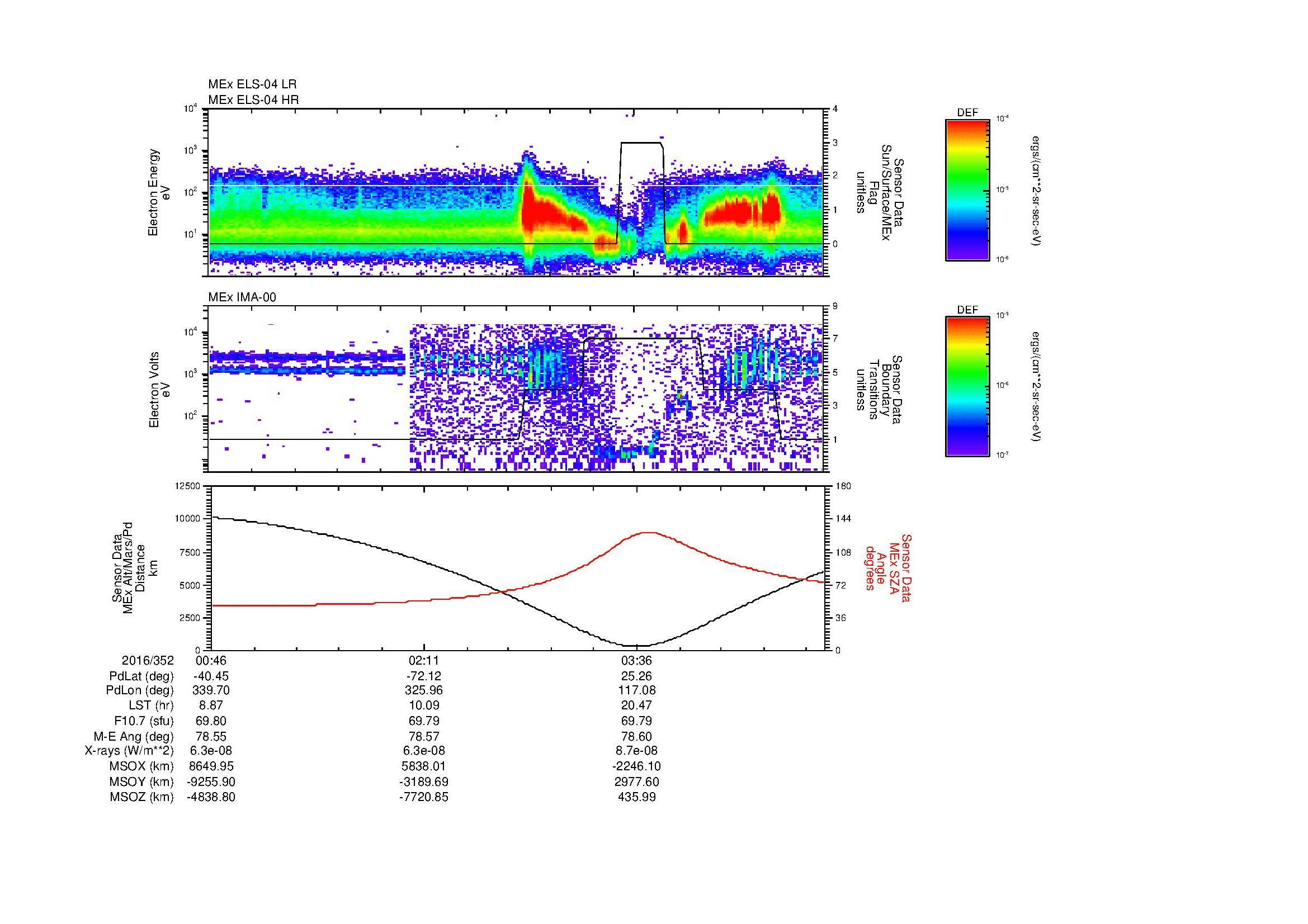Click the 'Boundary Transitions' axis label
Image resolution: width=1308 pixels, height=924 pixels.
click(x=879, y=390)
